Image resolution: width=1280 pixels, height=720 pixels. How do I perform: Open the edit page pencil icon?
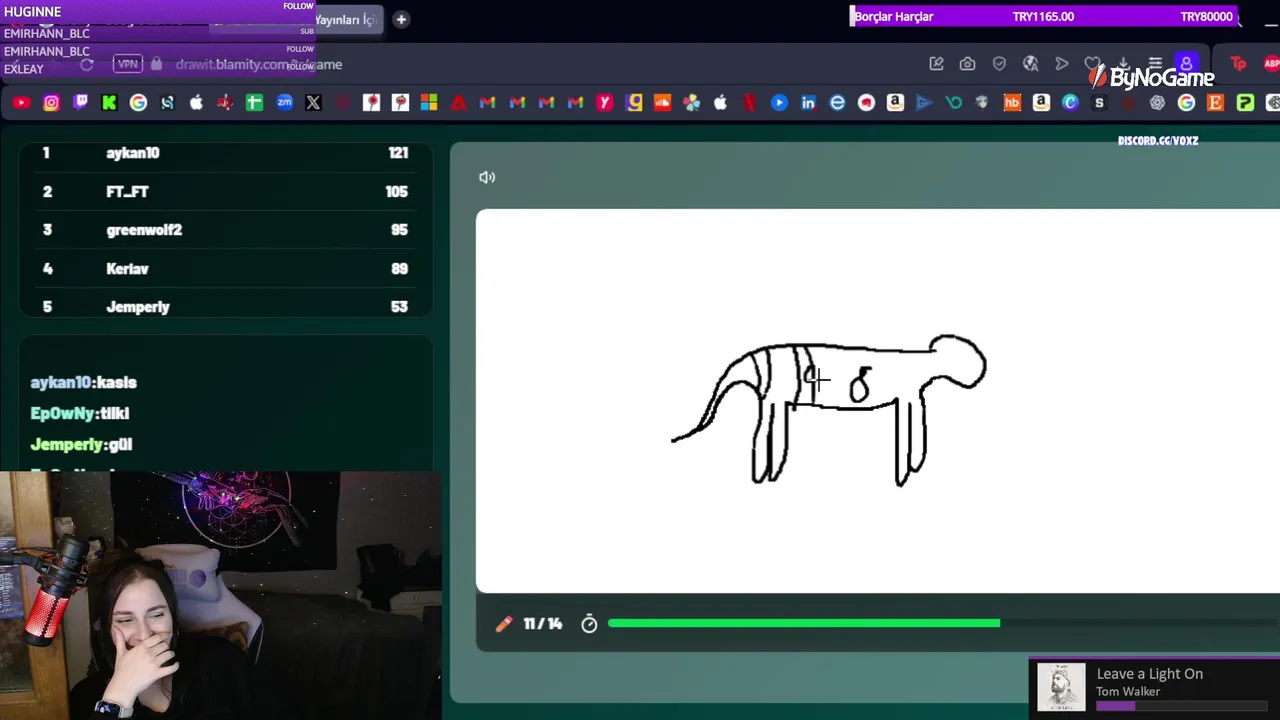click(936, 64)
